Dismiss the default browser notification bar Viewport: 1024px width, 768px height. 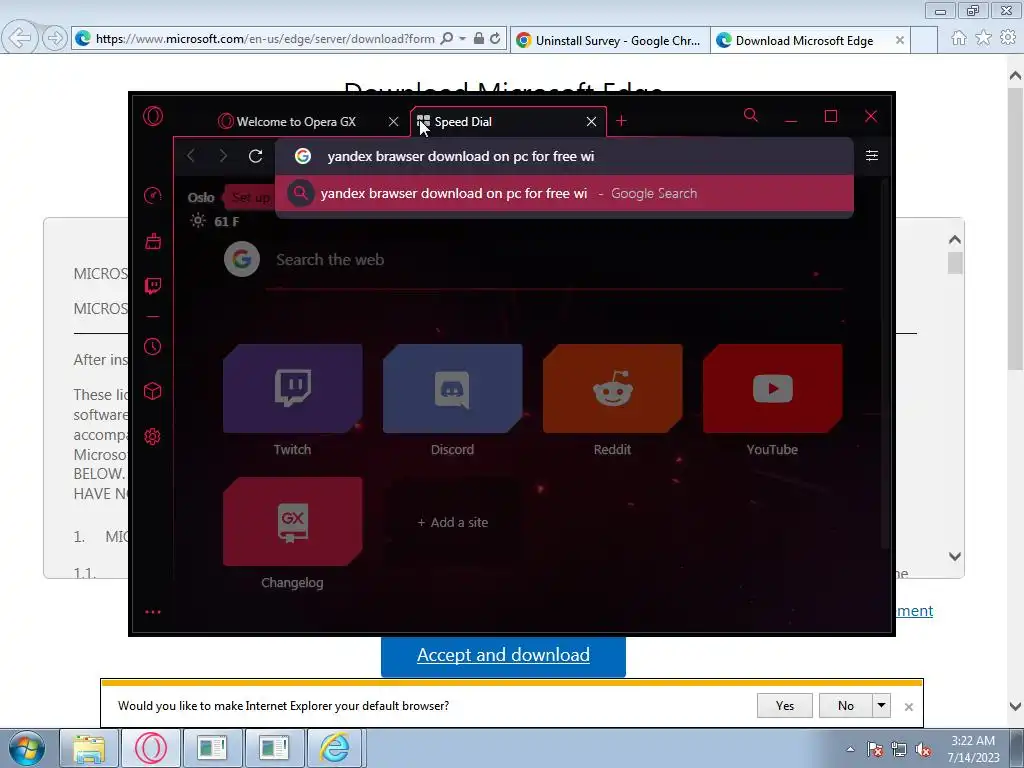coord(908,707)
